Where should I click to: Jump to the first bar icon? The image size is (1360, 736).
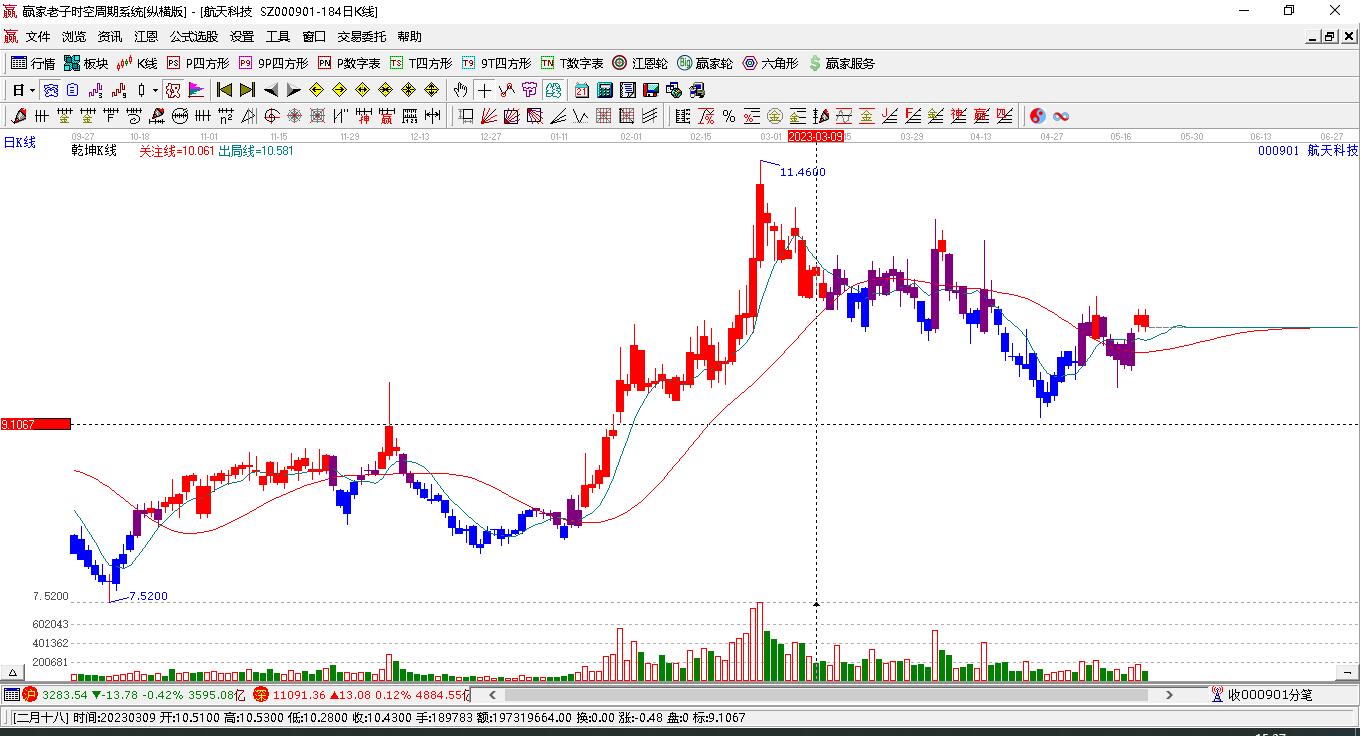point(225,90)
